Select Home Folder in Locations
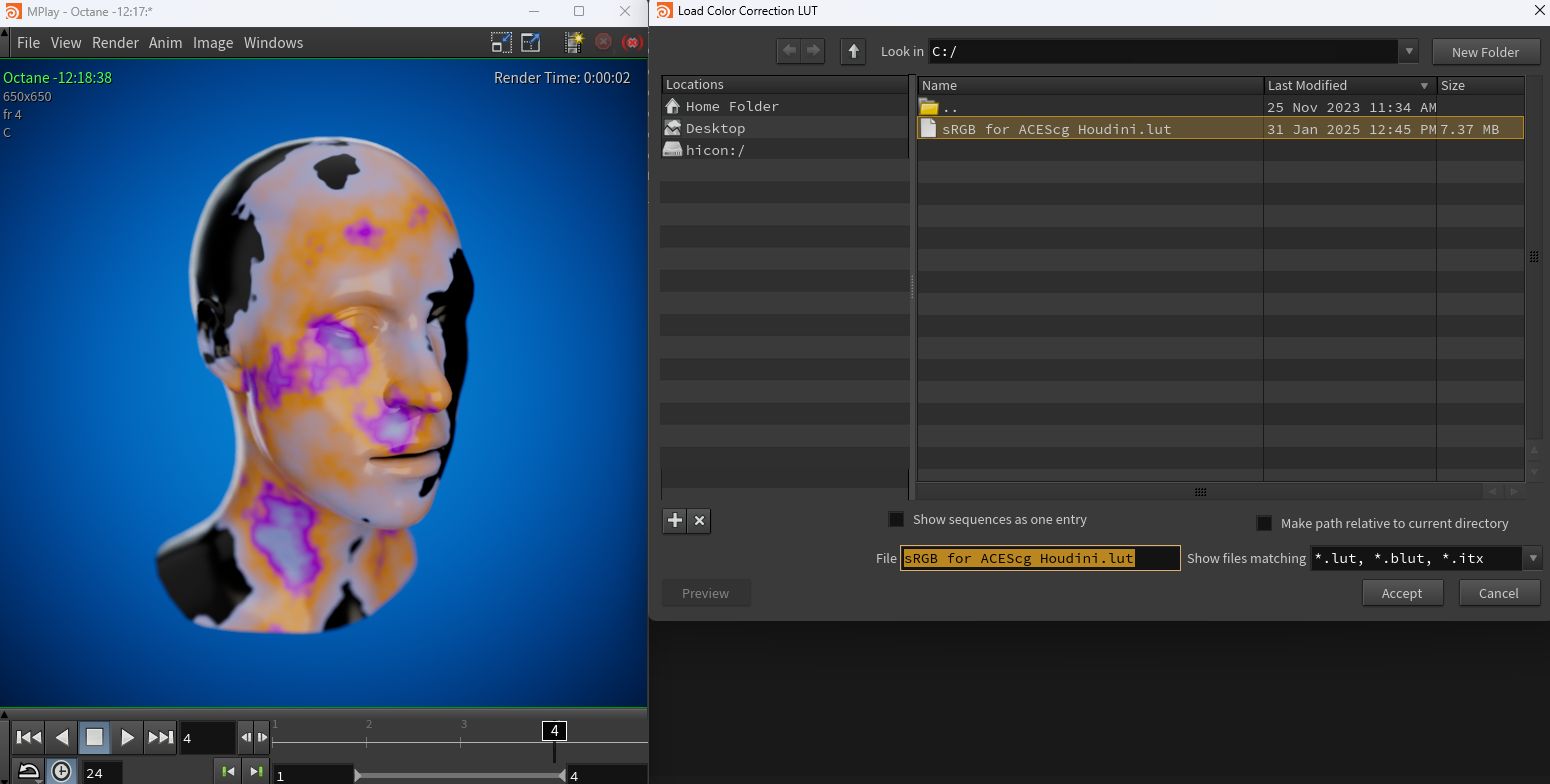This screenshot has width=1550, height=784. click(x=785, y=106)
